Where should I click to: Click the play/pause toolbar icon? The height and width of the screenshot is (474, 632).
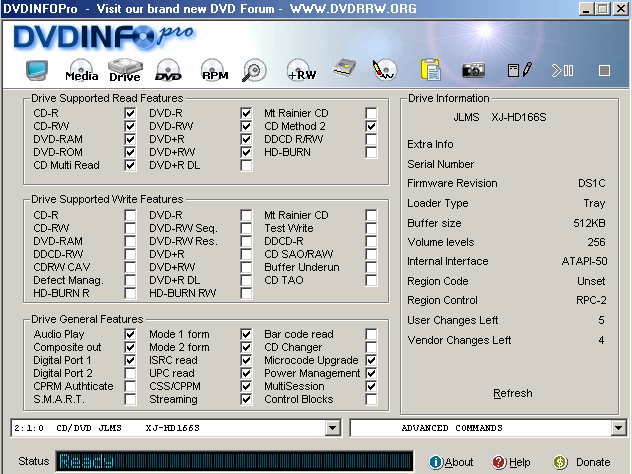click(x=562, y=71)
